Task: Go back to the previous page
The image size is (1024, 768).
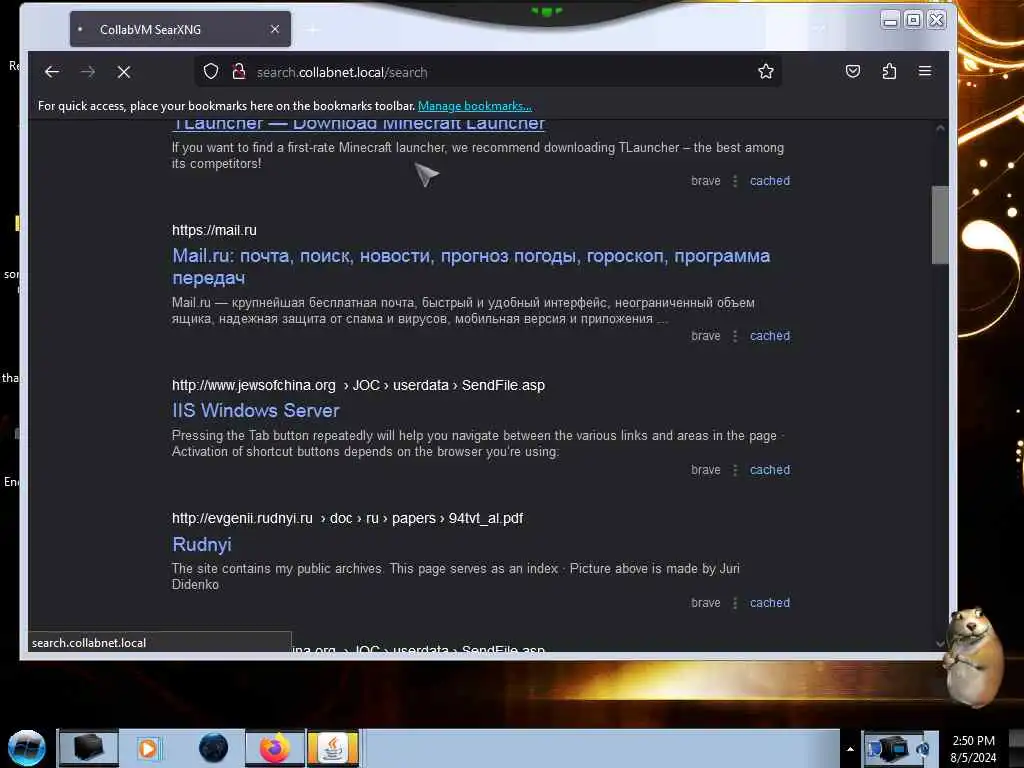Action: (52, 72)
